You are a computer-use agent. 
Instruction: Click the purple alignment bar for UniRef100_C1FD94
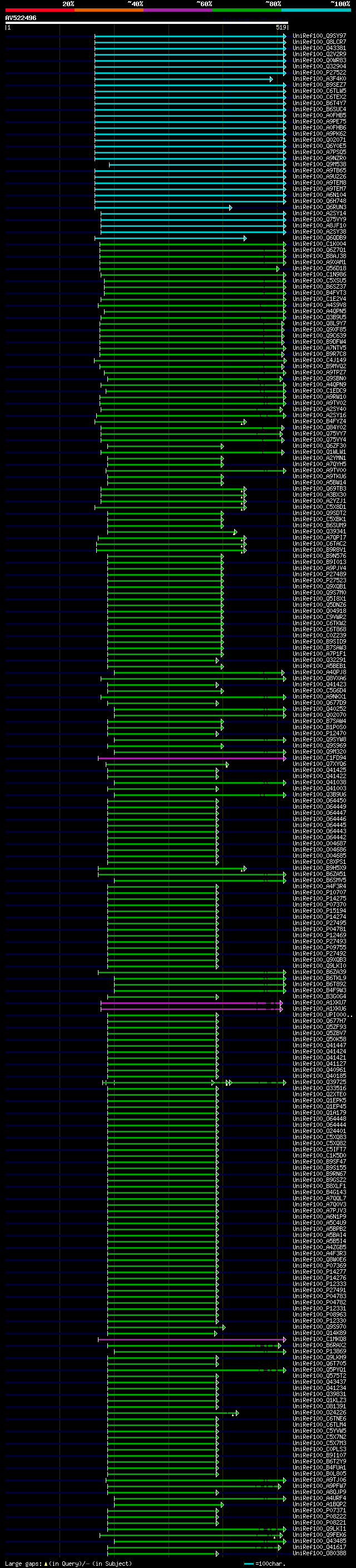[192, 759]
